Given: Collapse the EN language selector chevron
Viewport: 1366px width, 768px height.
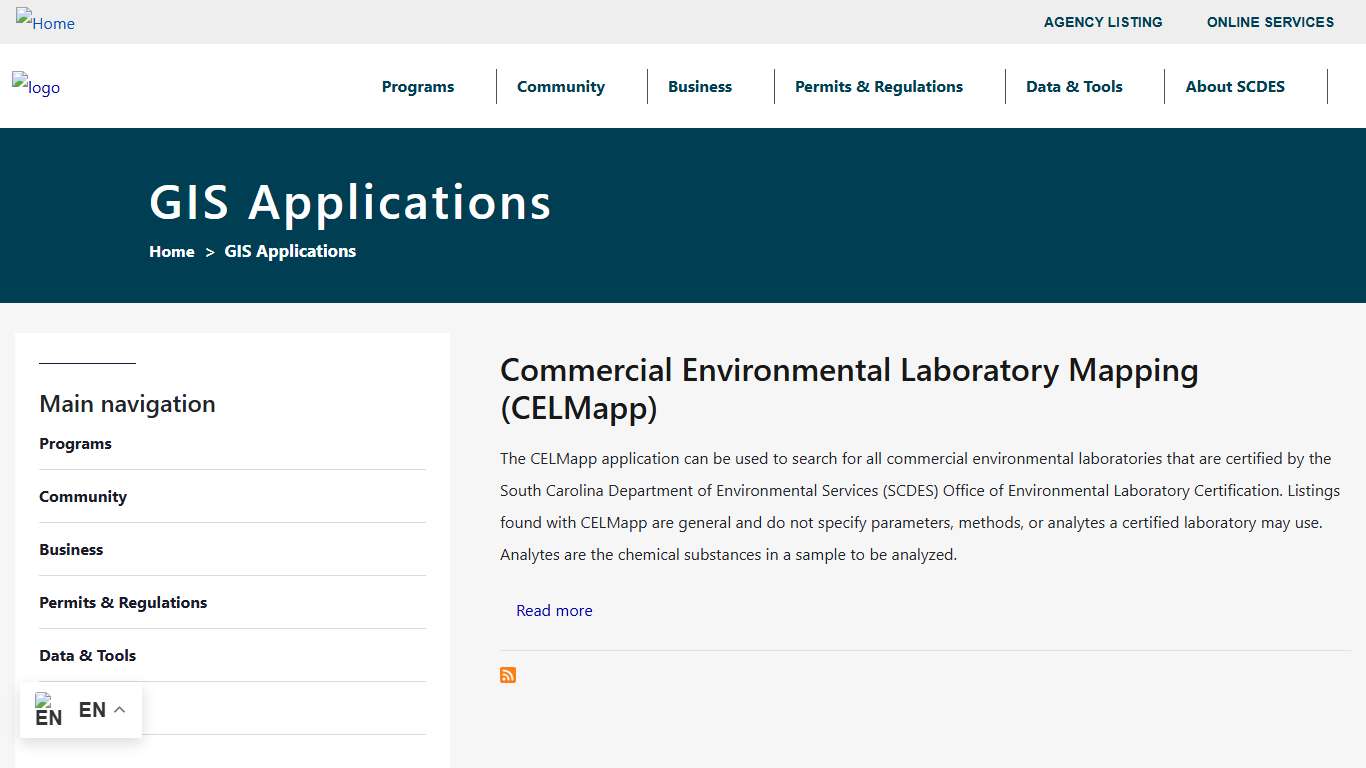Looking at the screenshot, I should click(x=119, y=709).
